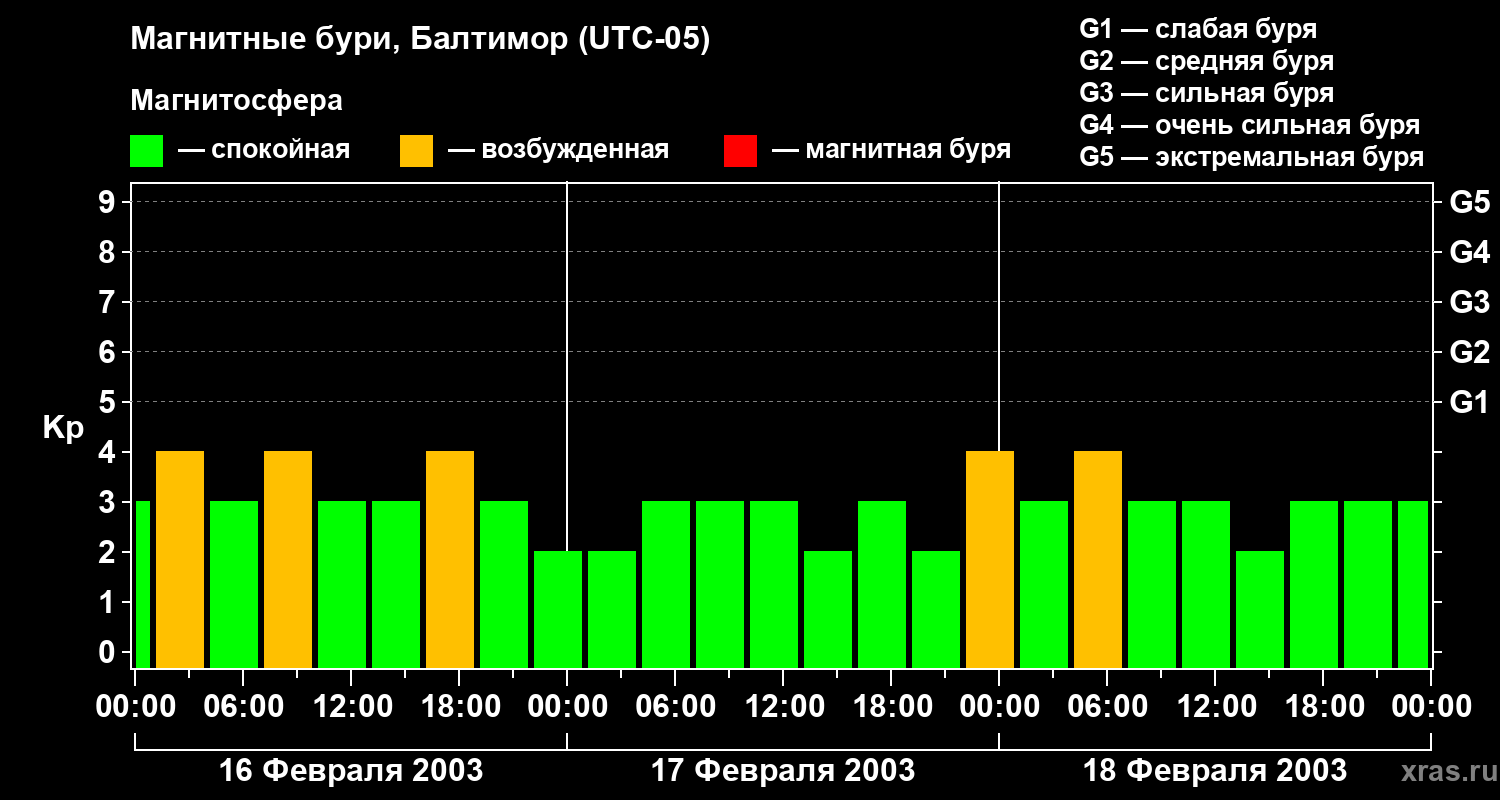Click the 'Магнитосфера' legend heading
This screenshot has height=800, width=1500.
coord(236,101)
